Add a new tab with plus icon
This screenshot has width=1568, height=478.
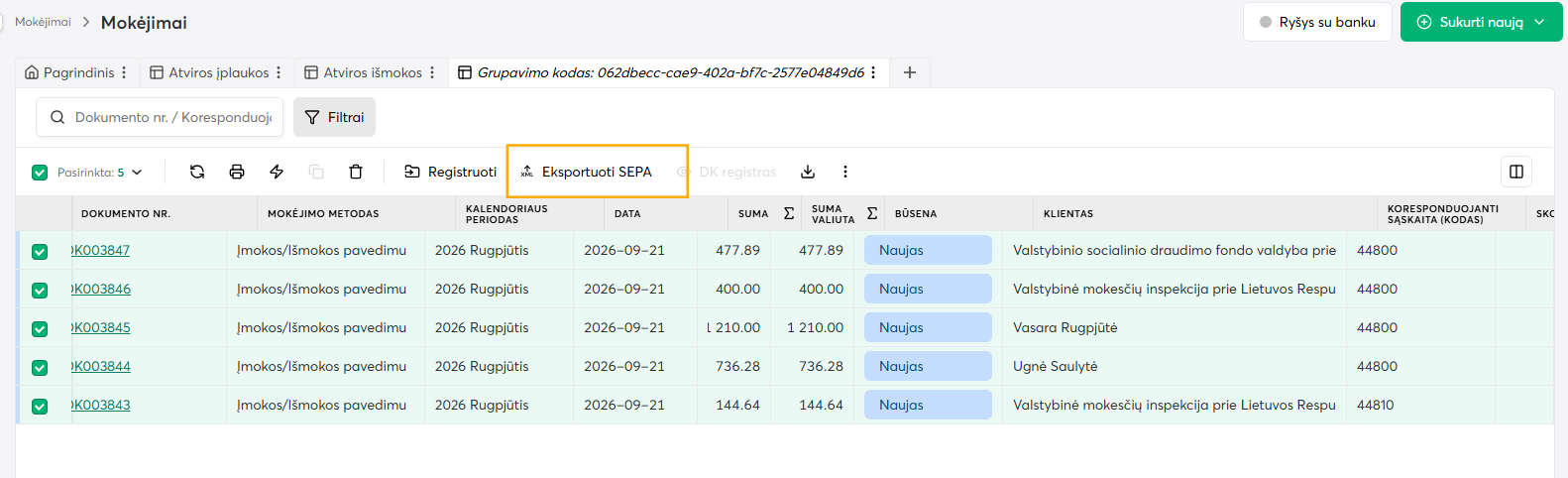click(x=910, y=72)
